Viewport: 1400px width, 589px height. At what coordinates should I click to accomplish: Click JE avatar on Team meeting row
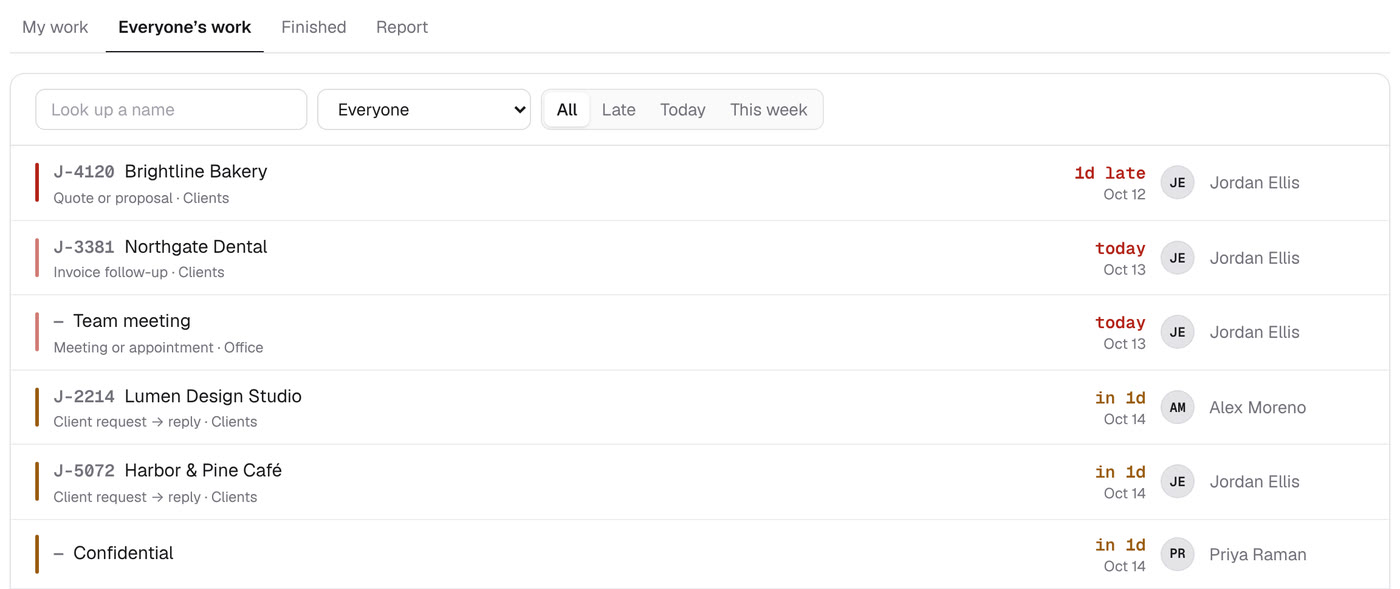[x=1177, y=332]
